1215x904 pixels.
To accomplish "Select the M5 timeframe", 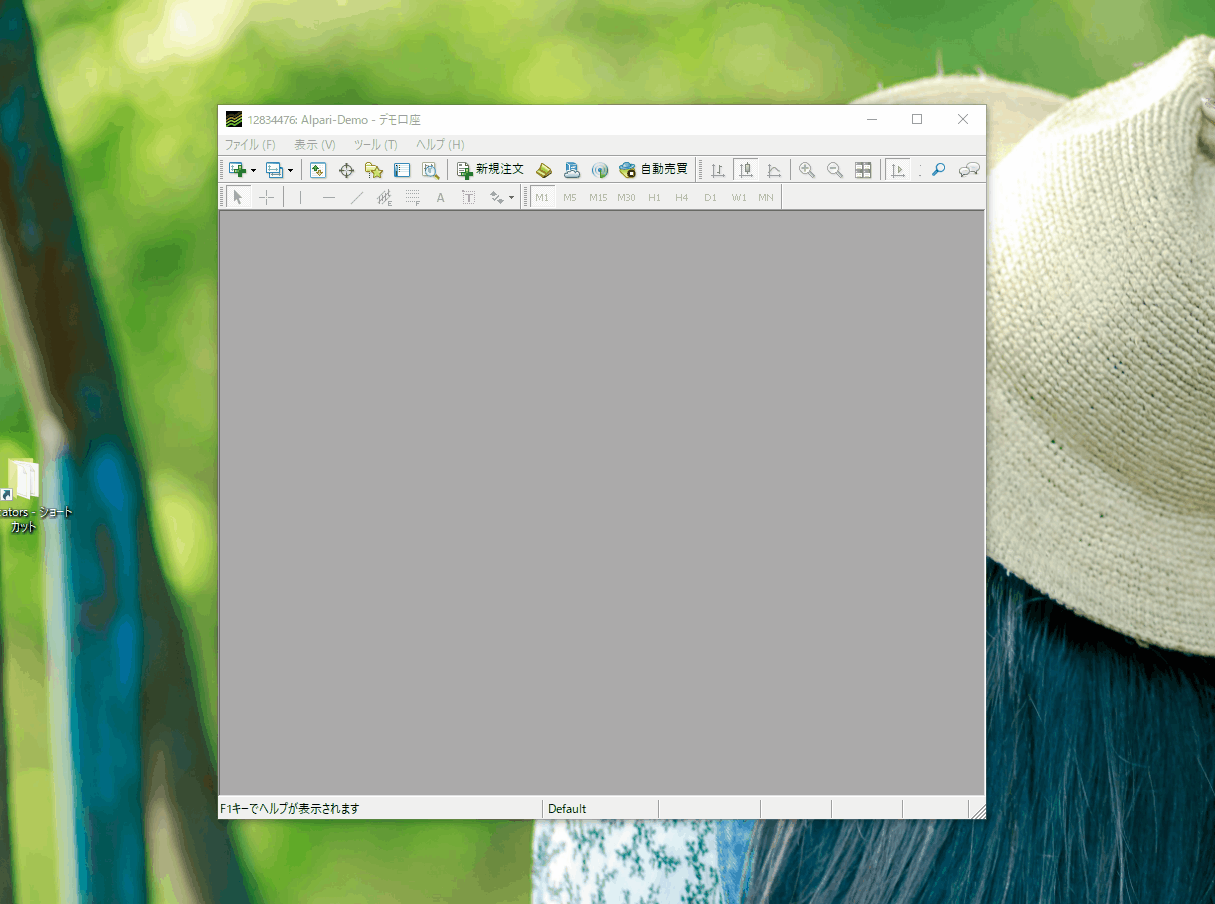I will [x=570, y=197].
